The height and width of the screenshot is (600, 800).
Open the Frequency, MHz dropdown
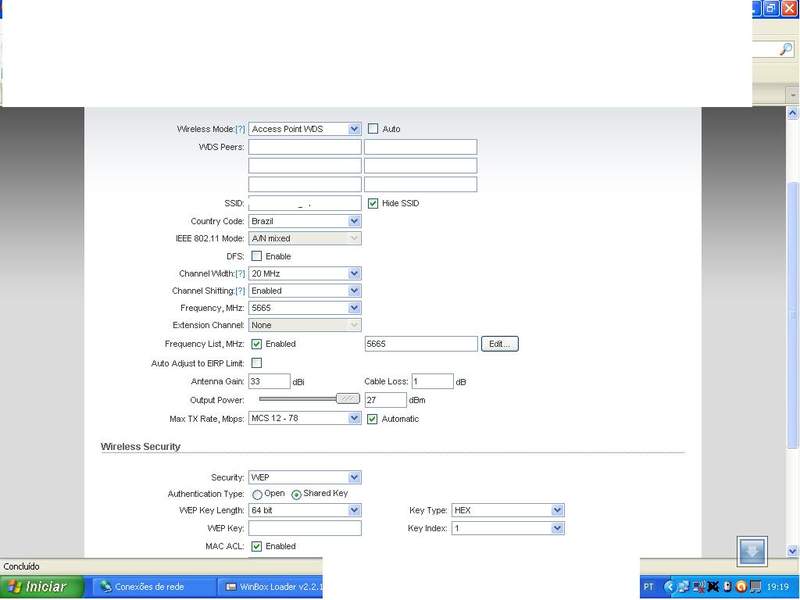tap(305, 308)
